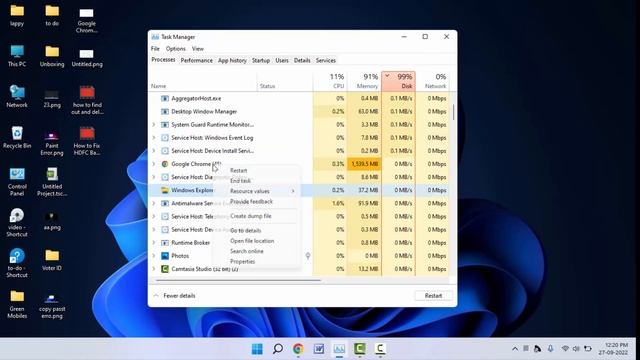Click the AggregatorHost.exe process icon
The image size is (640, 360).
[x=165, y=98]
